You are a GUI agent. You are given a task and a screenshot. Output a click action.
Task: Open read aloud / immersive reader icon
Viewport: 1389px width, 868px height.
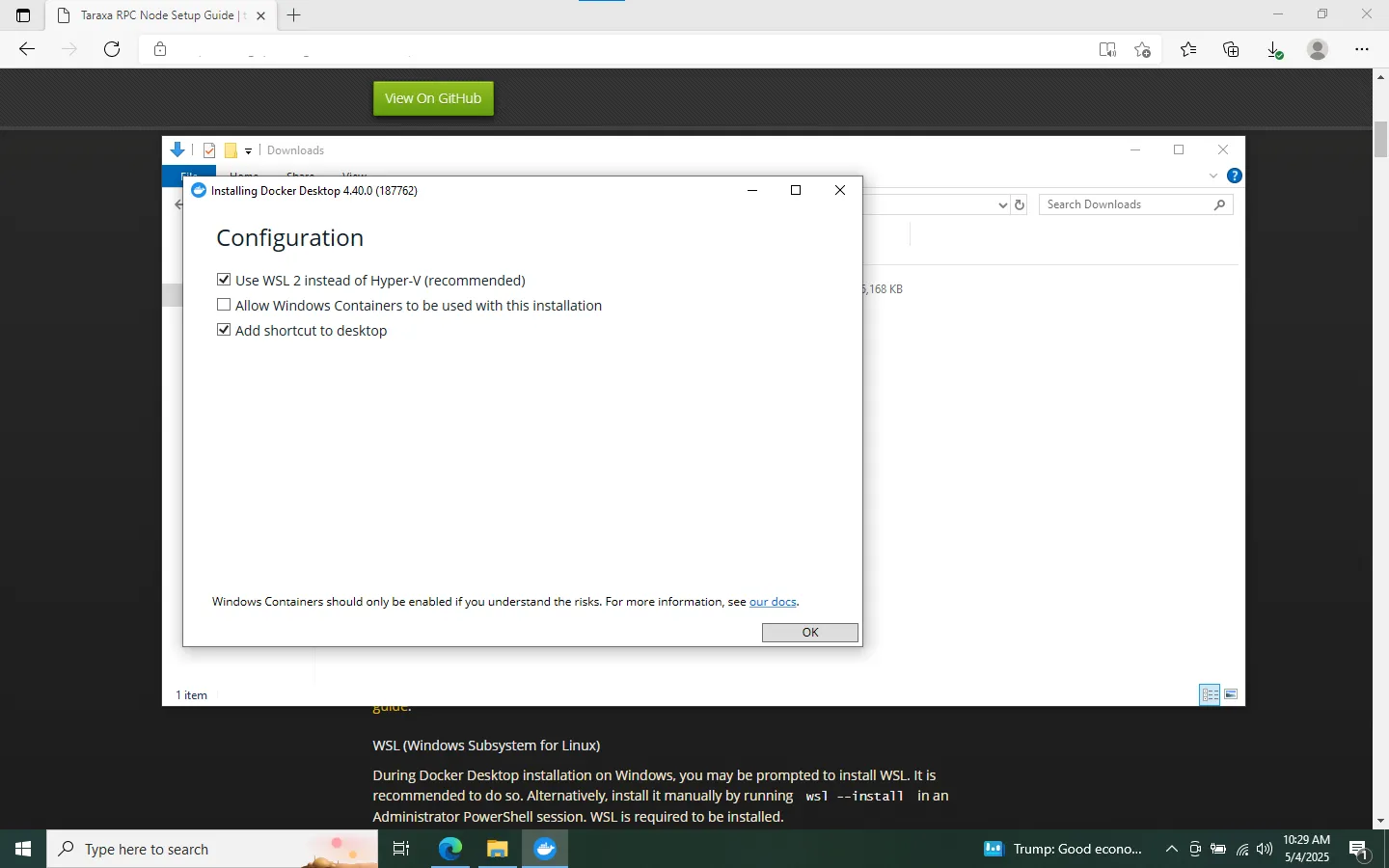(x=1107, y=49)
